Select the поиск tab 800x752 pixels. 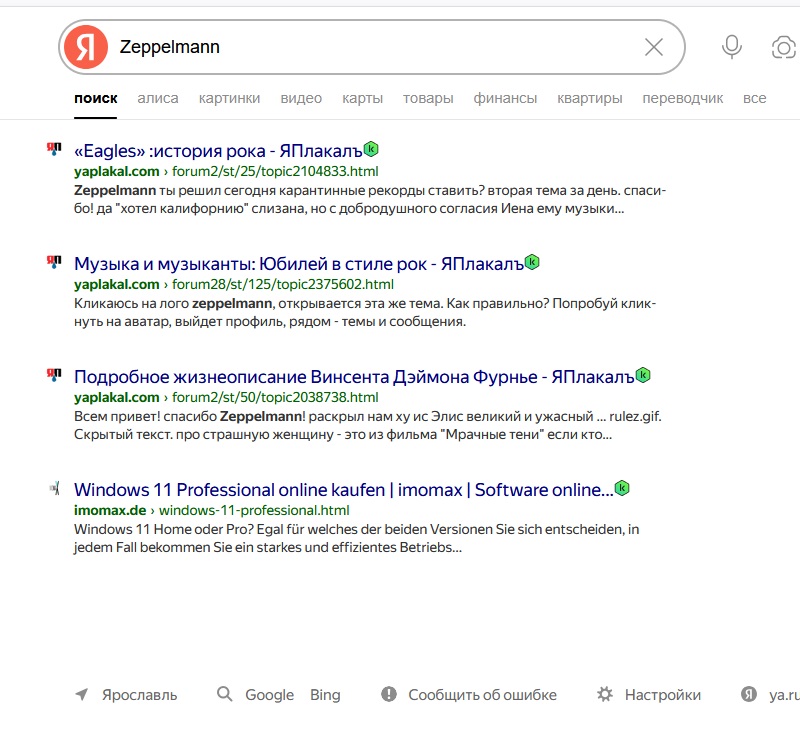(x=95, y=98)
